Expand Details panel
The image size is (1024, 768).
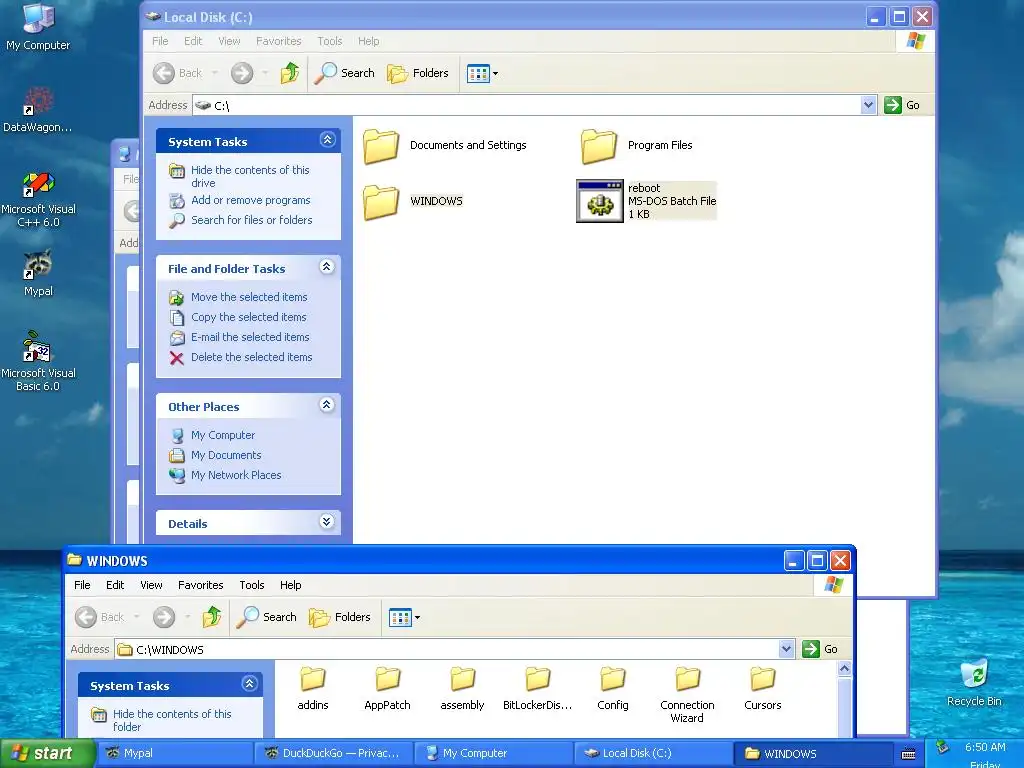tap(327, 521)
